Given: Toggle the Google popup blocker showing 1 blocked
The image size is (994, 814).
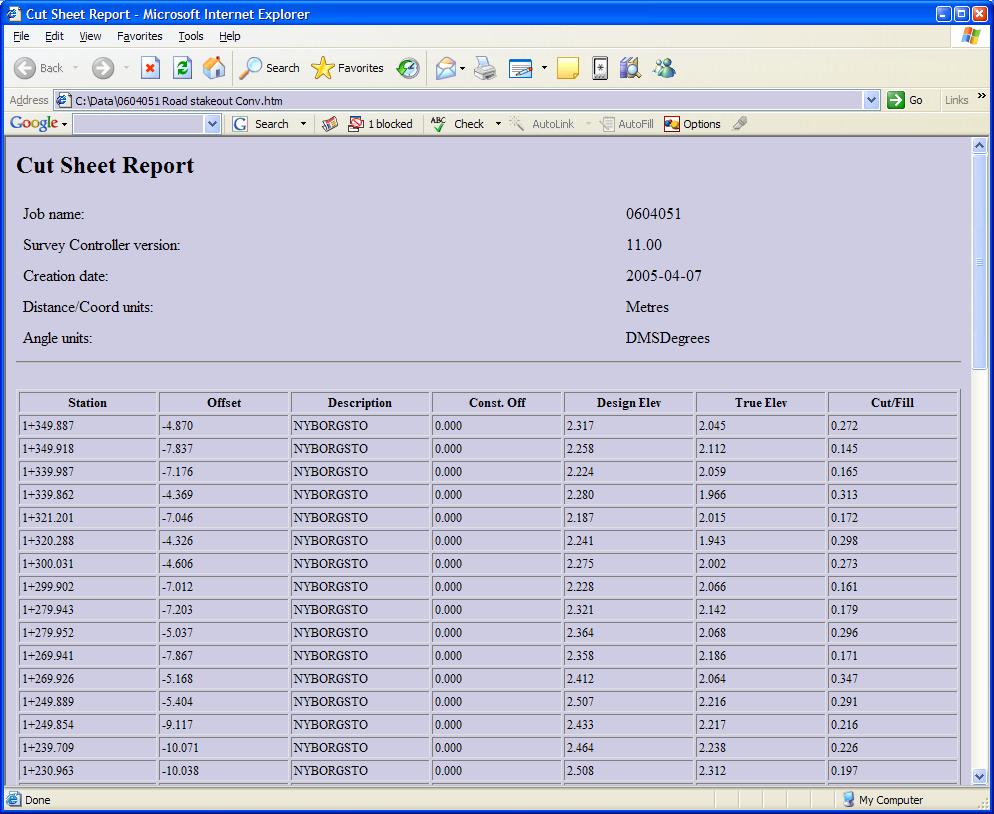Looking at the screenshot, I should (380, 124).
